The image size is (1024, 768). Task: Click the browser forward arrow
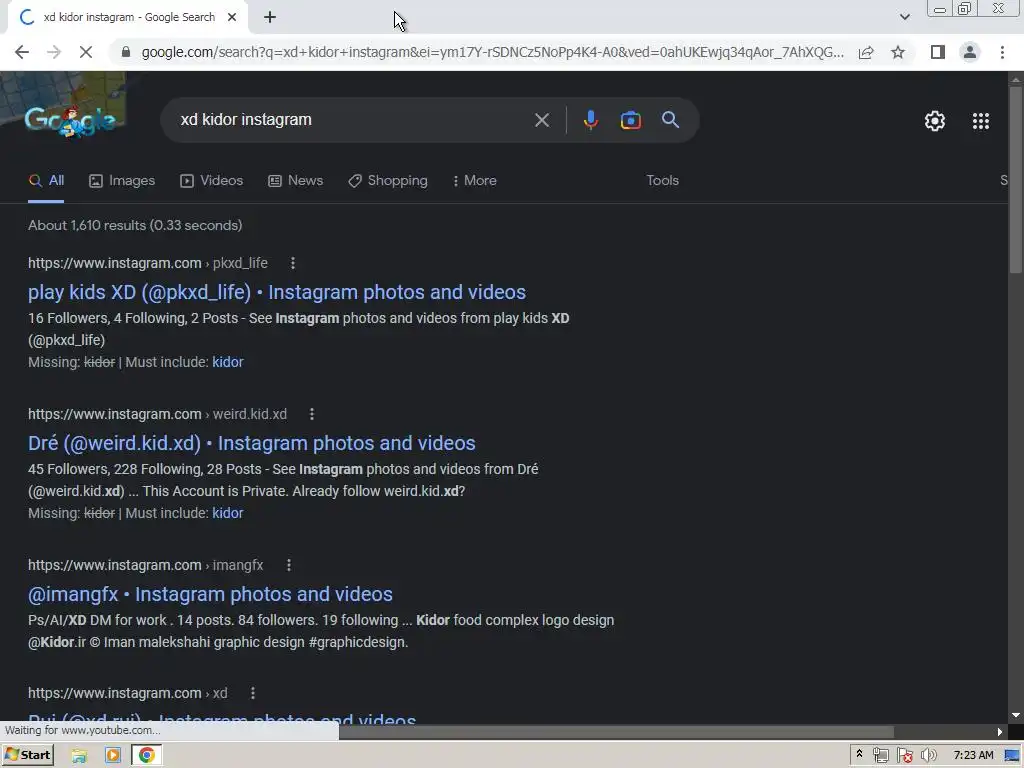tap(54, 52)
